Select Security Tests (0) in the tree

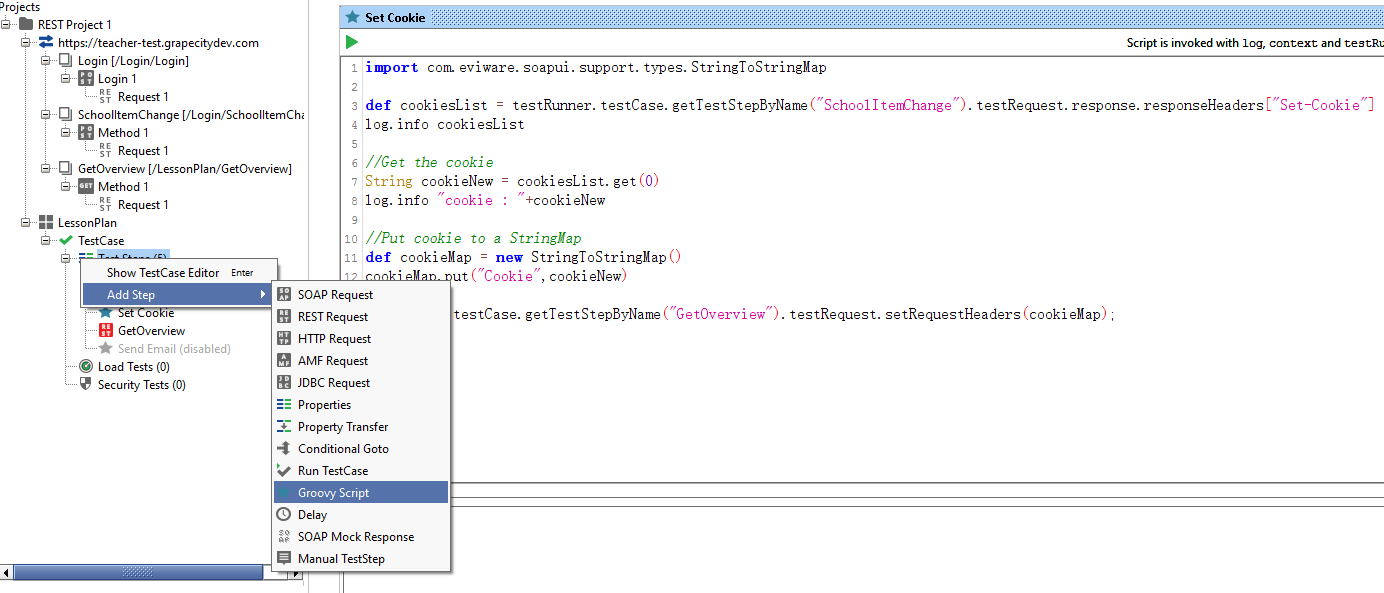(x=141, y=385)
